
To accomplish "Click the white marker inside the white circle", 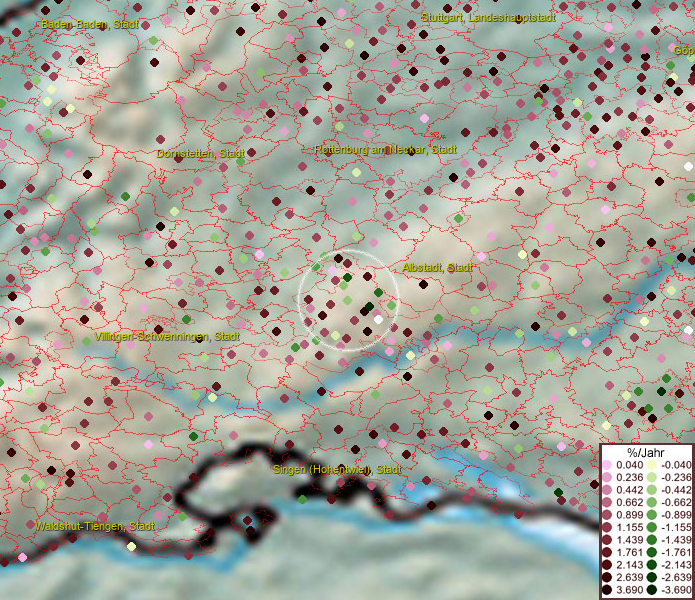I will (378, 319).
